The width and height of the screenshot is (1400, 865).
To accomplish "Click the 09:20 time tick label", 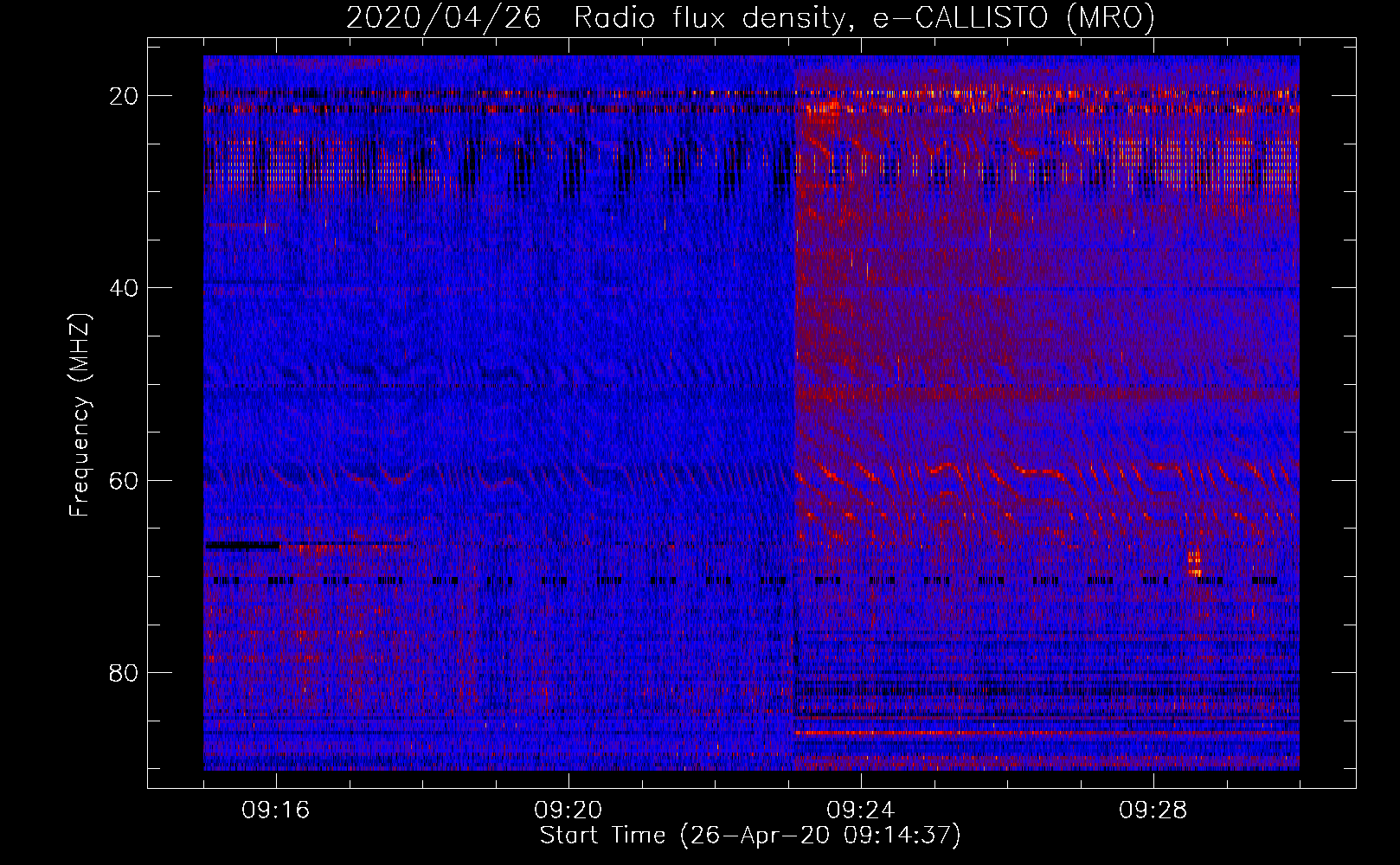I will click(568, 811).
